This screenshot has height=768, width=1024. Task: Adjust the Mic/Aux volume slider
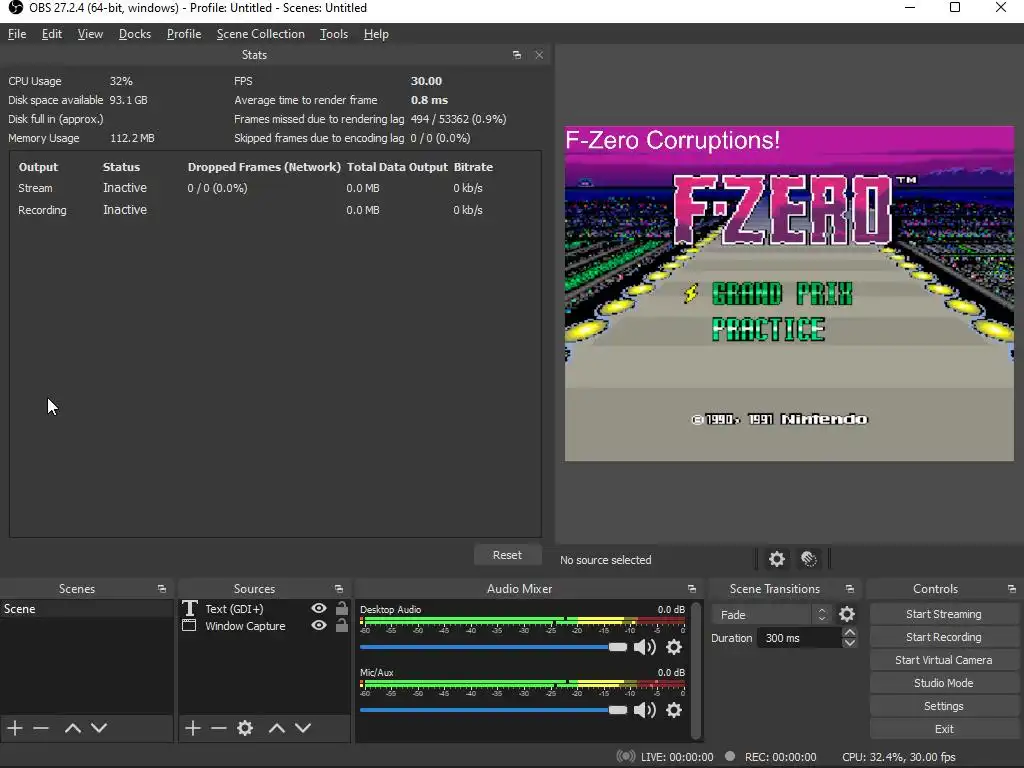click(493, 710)
